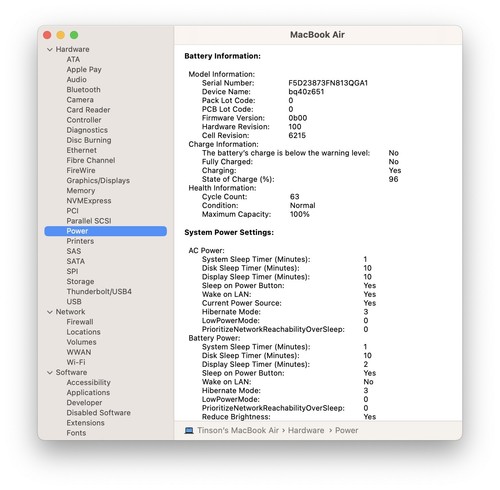Screen dimensions: 500x490
Task: Click the Cycle Count value 63
Action: [x=294, y=197]
